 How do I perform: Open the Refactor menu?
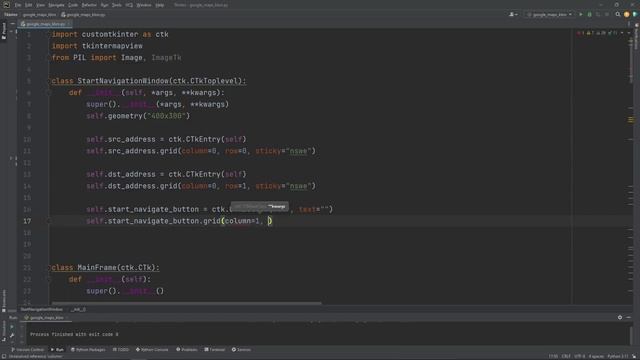tap(89, 5)
